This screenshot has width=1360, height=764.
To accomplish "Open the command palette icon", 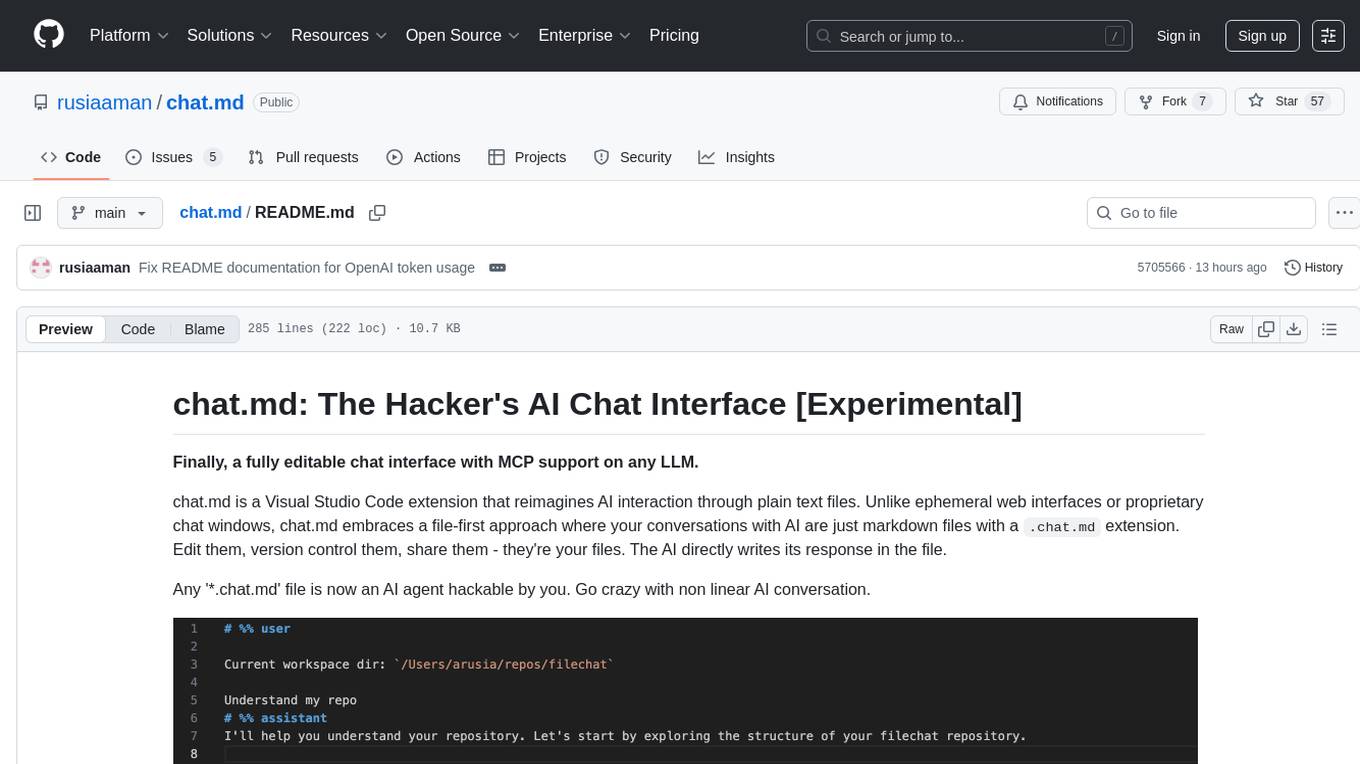I will (x=1328, y=35).
